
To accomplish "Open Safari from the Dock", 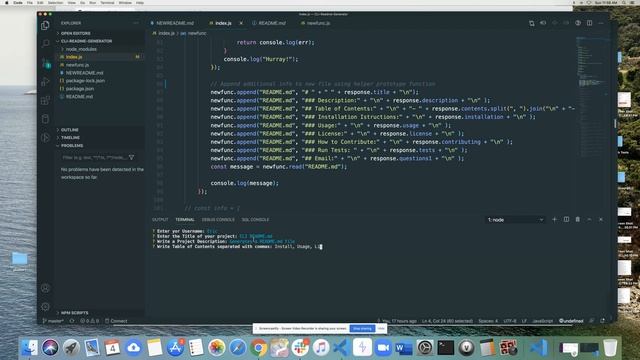I will 238,348.
